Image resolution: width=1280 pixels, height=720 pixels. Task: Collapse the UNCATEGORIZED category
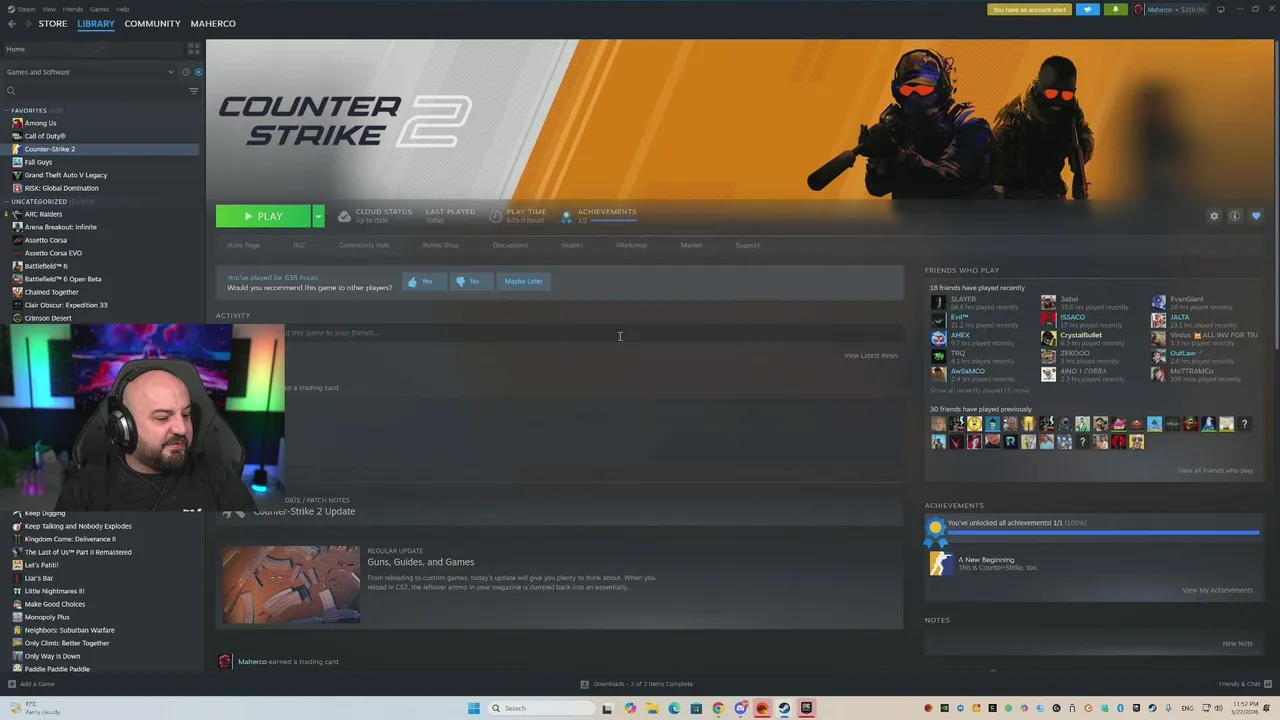pos(7,201)
